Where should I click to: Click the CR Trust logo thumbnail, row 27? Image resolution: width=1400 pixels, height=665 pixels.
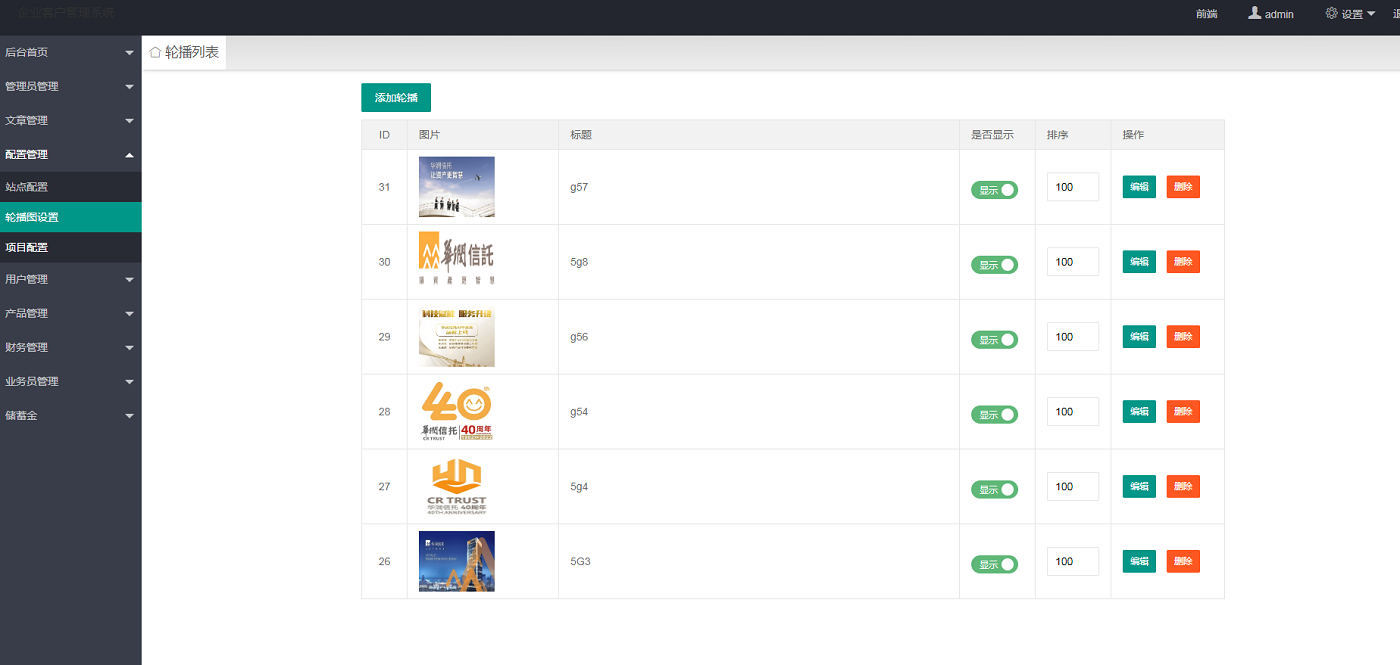click(456, 487)
